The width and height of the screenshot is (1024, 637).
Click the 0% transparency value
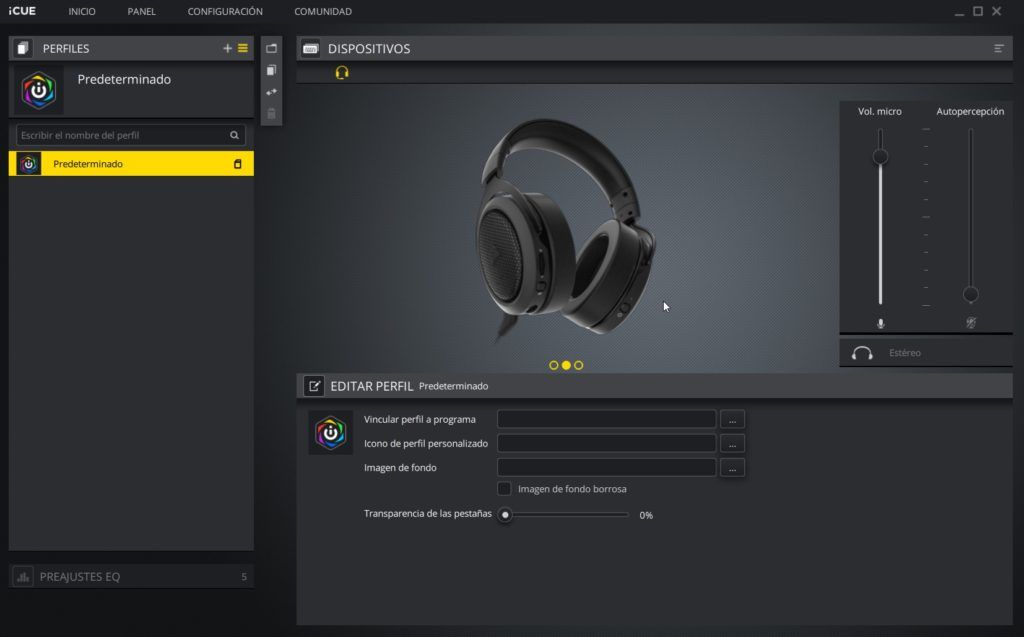(646, 515)
